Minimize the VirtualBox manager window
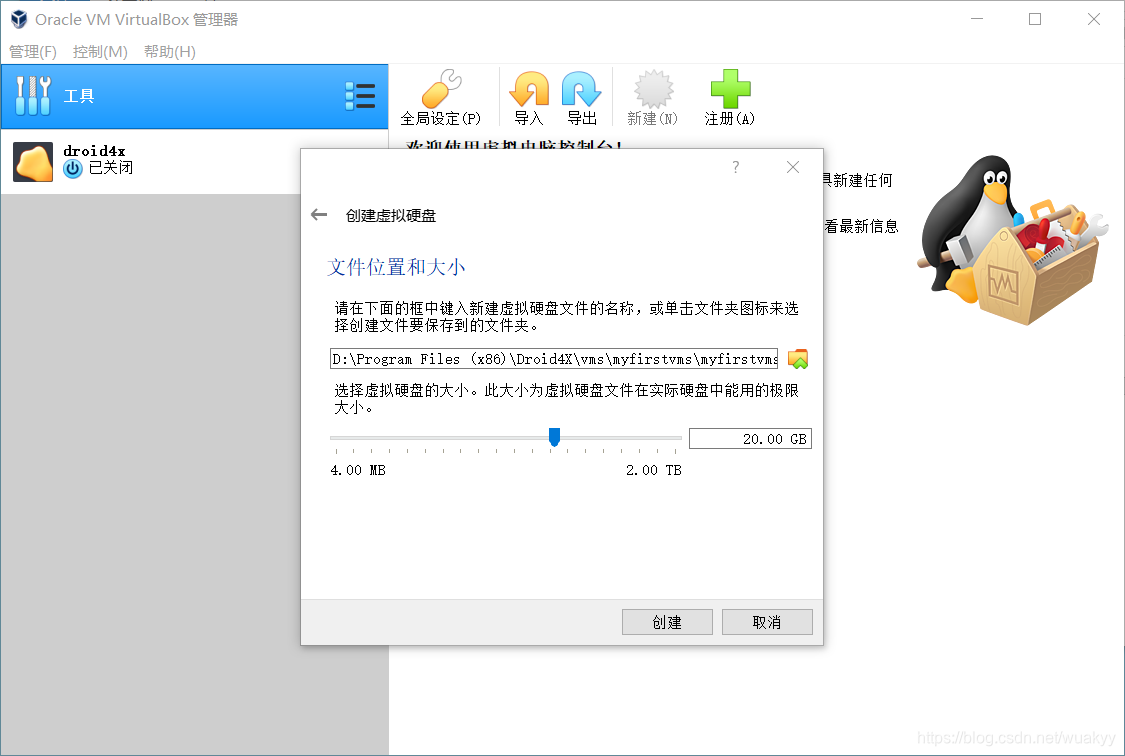 click(x=976, y=19)
